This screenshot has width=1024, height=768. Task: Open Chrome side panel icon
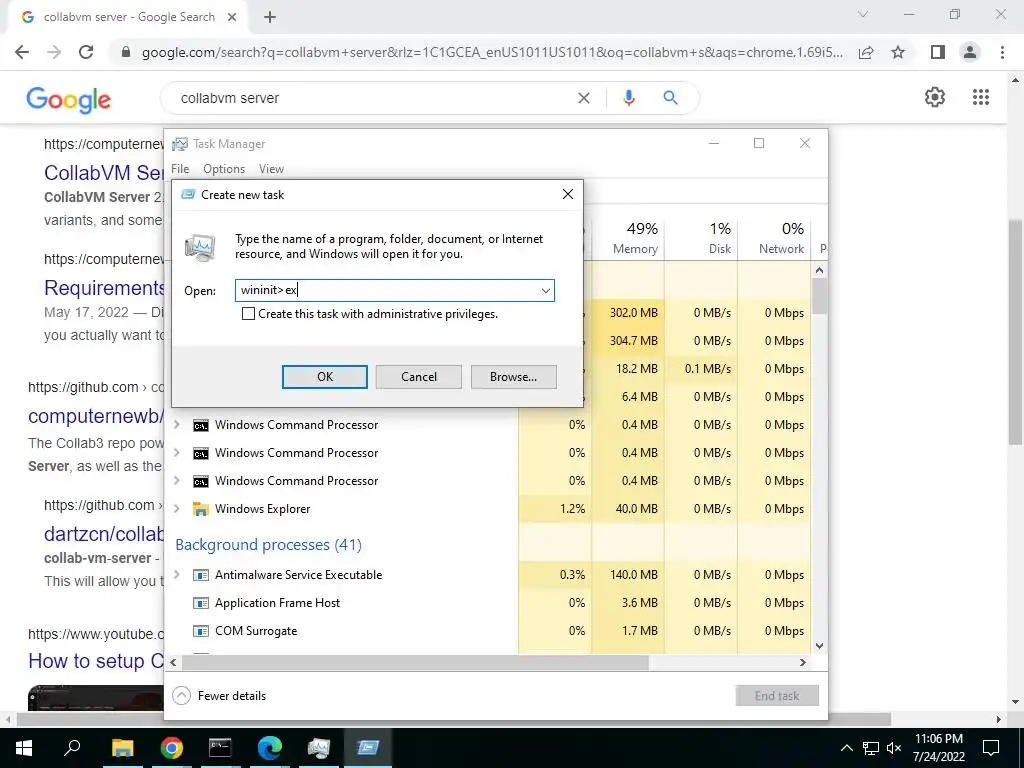click(x=938, y=52)
